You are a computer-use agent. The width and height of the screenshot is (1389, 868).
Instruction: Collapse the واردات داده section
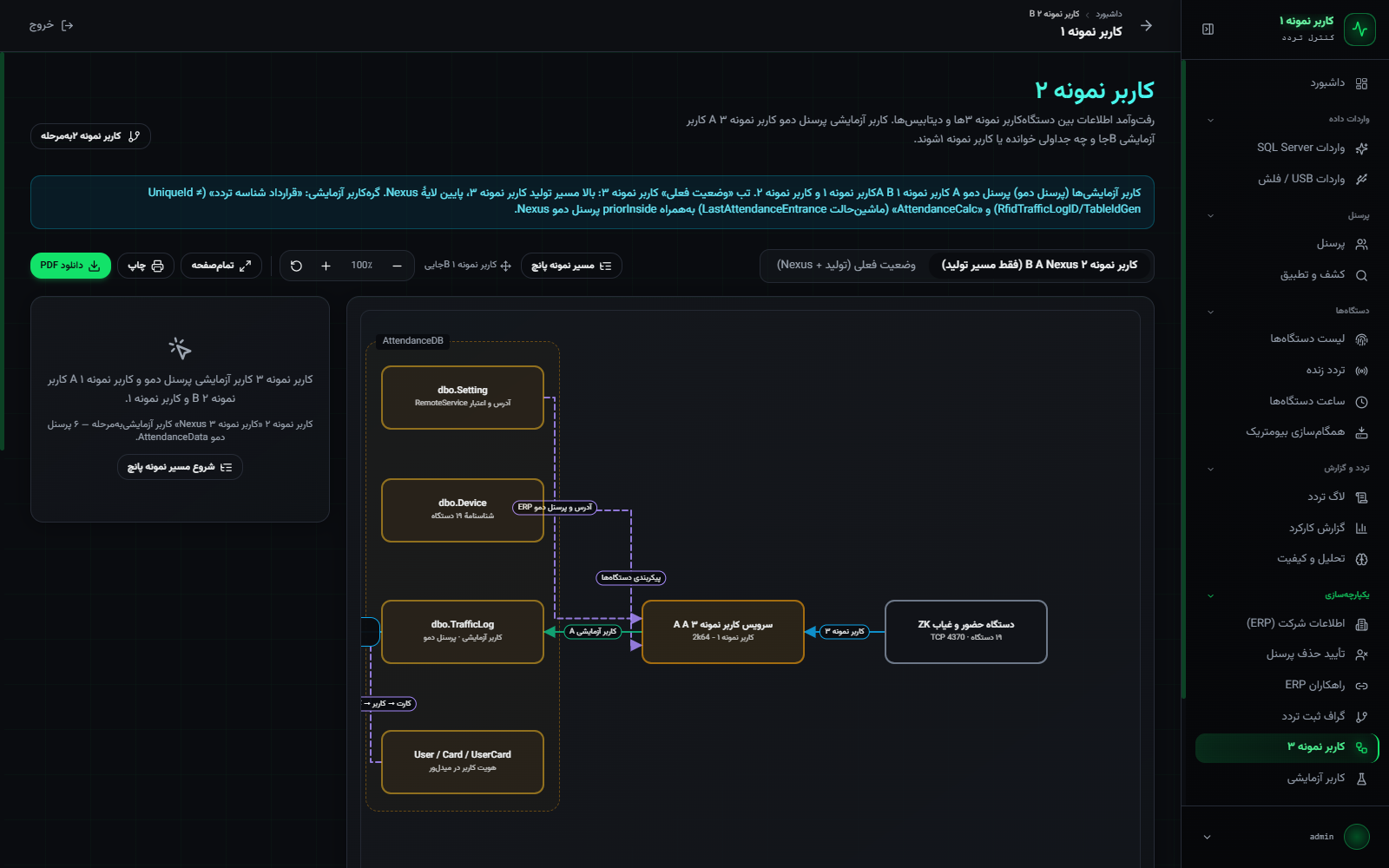click(1210, 120)
